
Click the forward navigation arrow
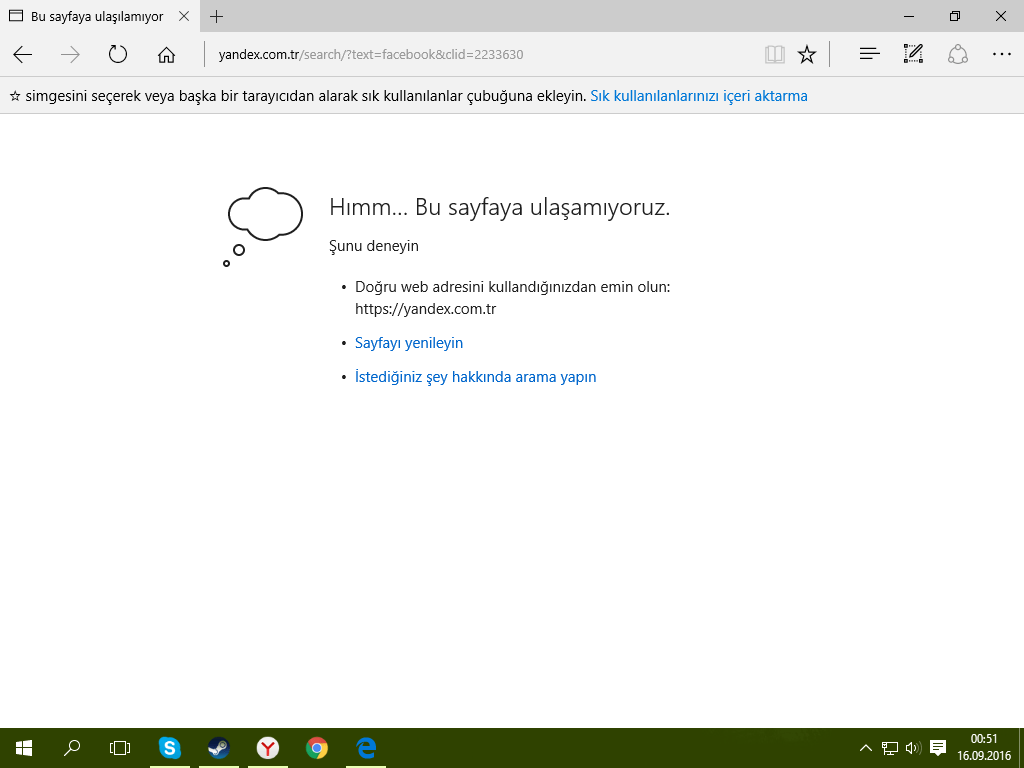pos(70,54)
